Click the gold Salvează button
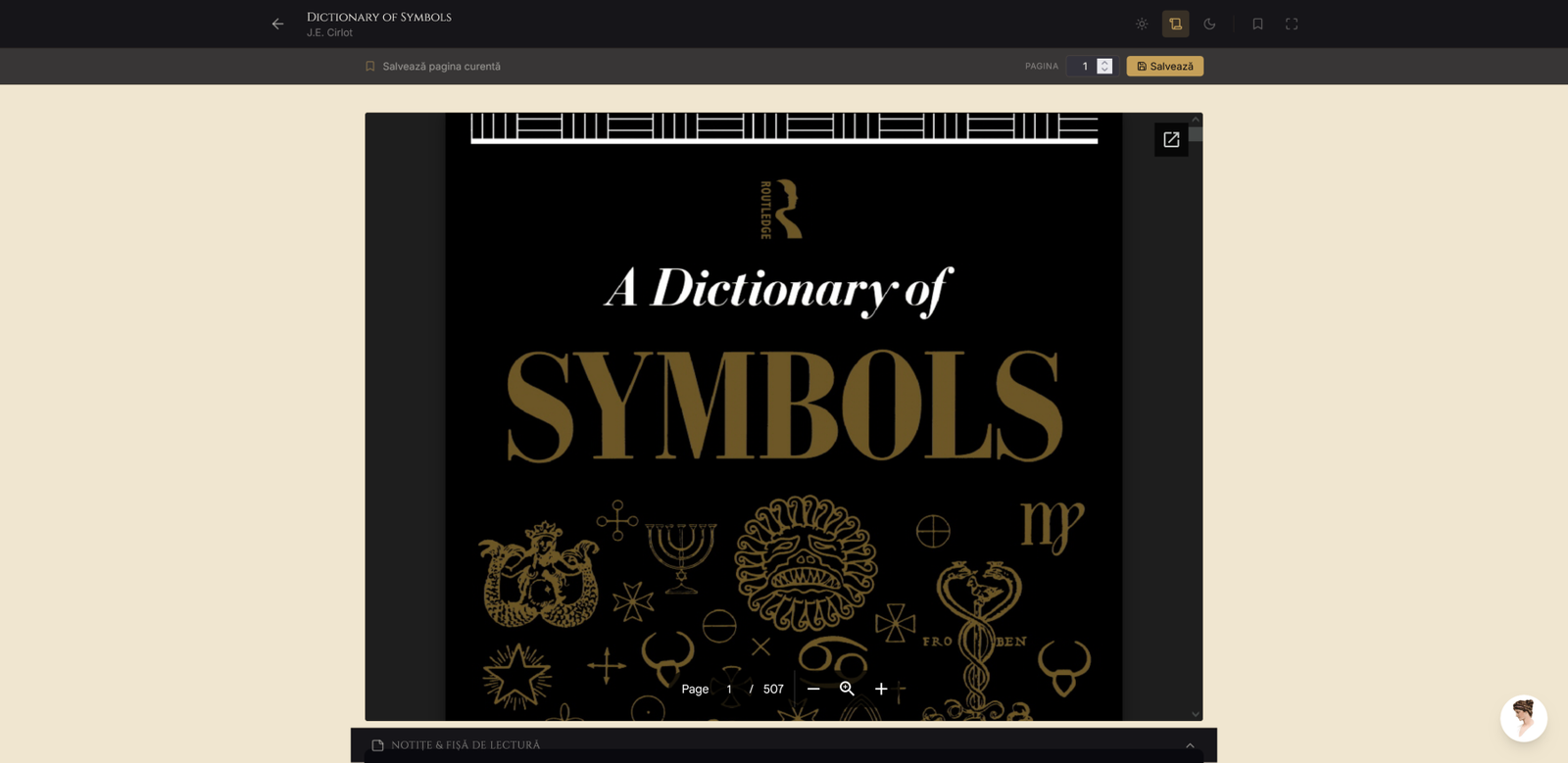 pos(1165,67)
